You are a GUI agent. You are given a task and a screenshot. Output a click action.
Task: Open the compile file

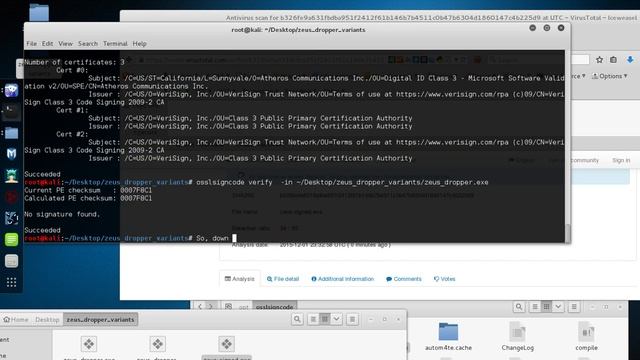click(x=587, y=337)
